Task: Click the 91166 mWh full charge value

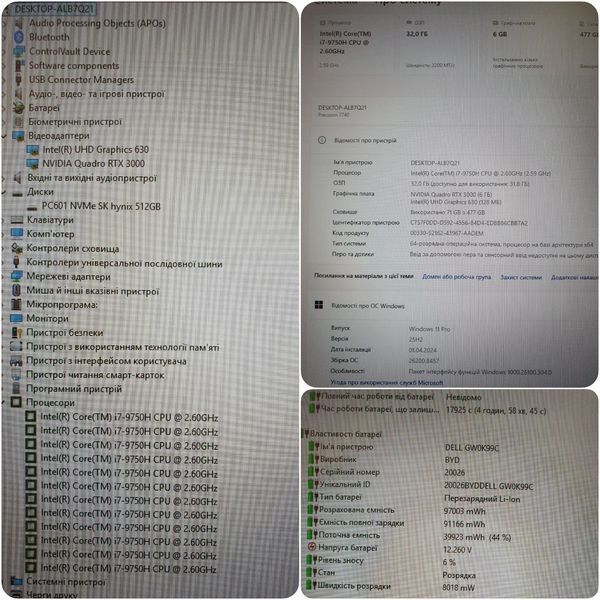Action: tap(464, 524)
